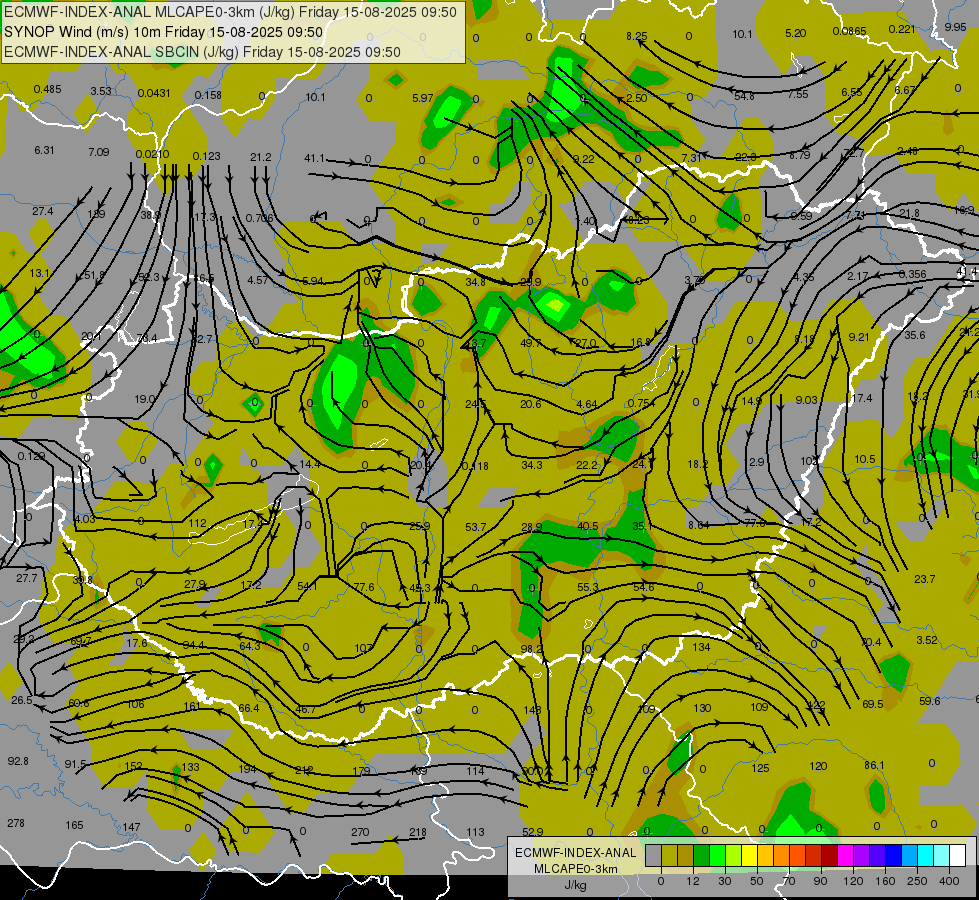Image resolution: width=979 pixels, height=900 pixels.
Task: Click the map value '52.9'
Action: point(533,832)
